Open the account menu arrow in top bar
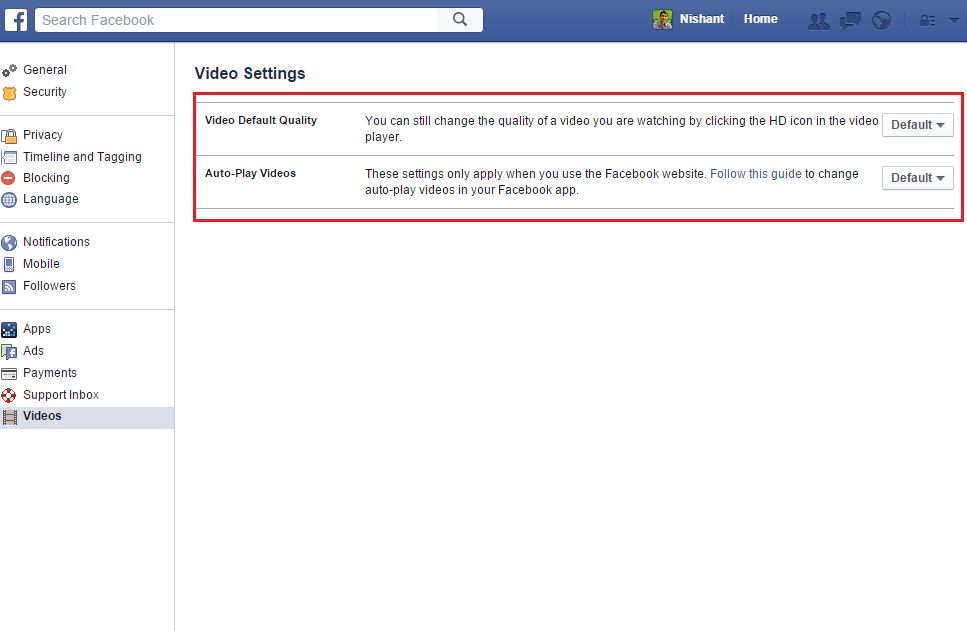Viewport: 967px width, 631px height. click(x=953, y=20)
